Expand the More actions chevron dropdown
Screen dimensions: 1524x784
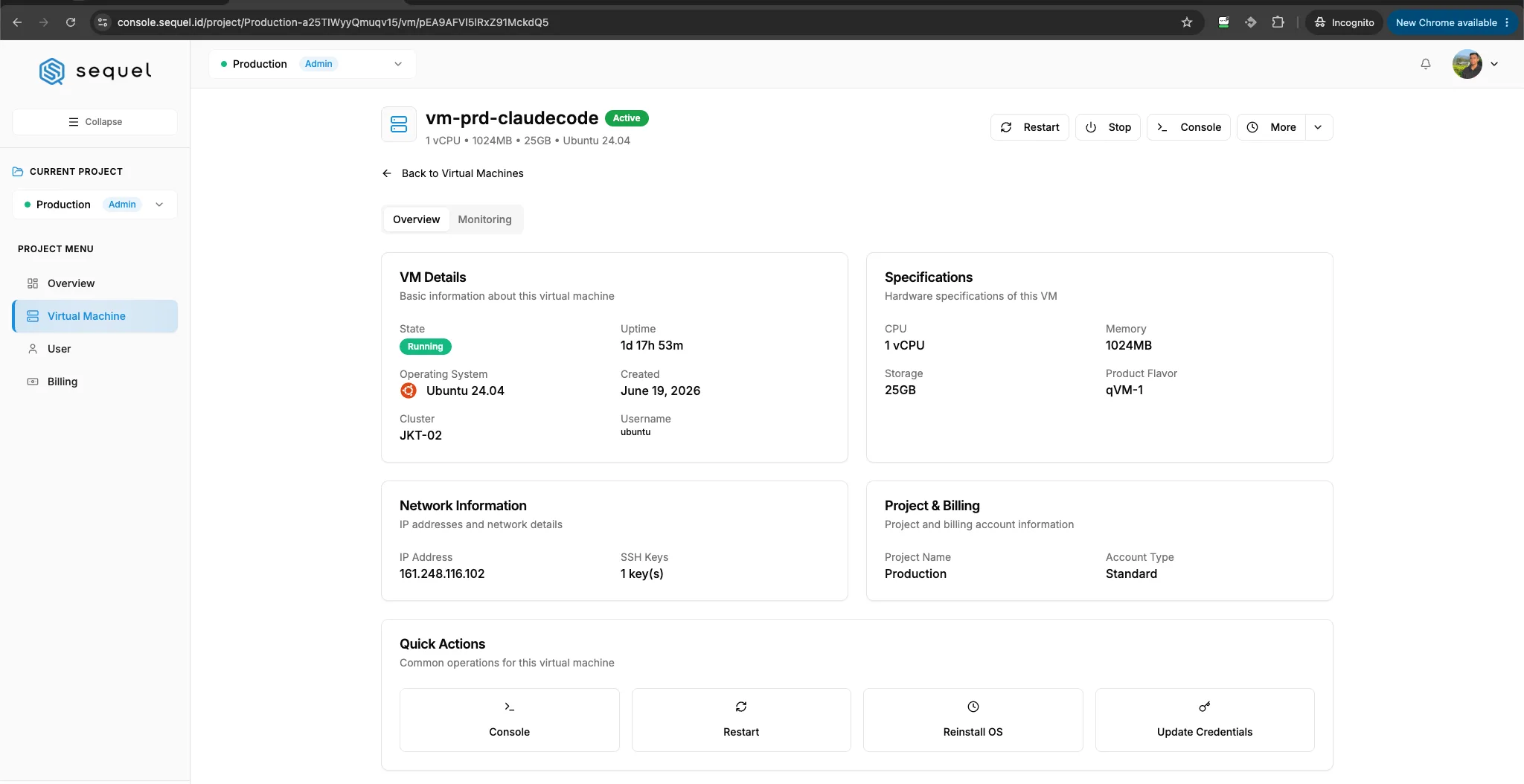[x=1318, y=127]
